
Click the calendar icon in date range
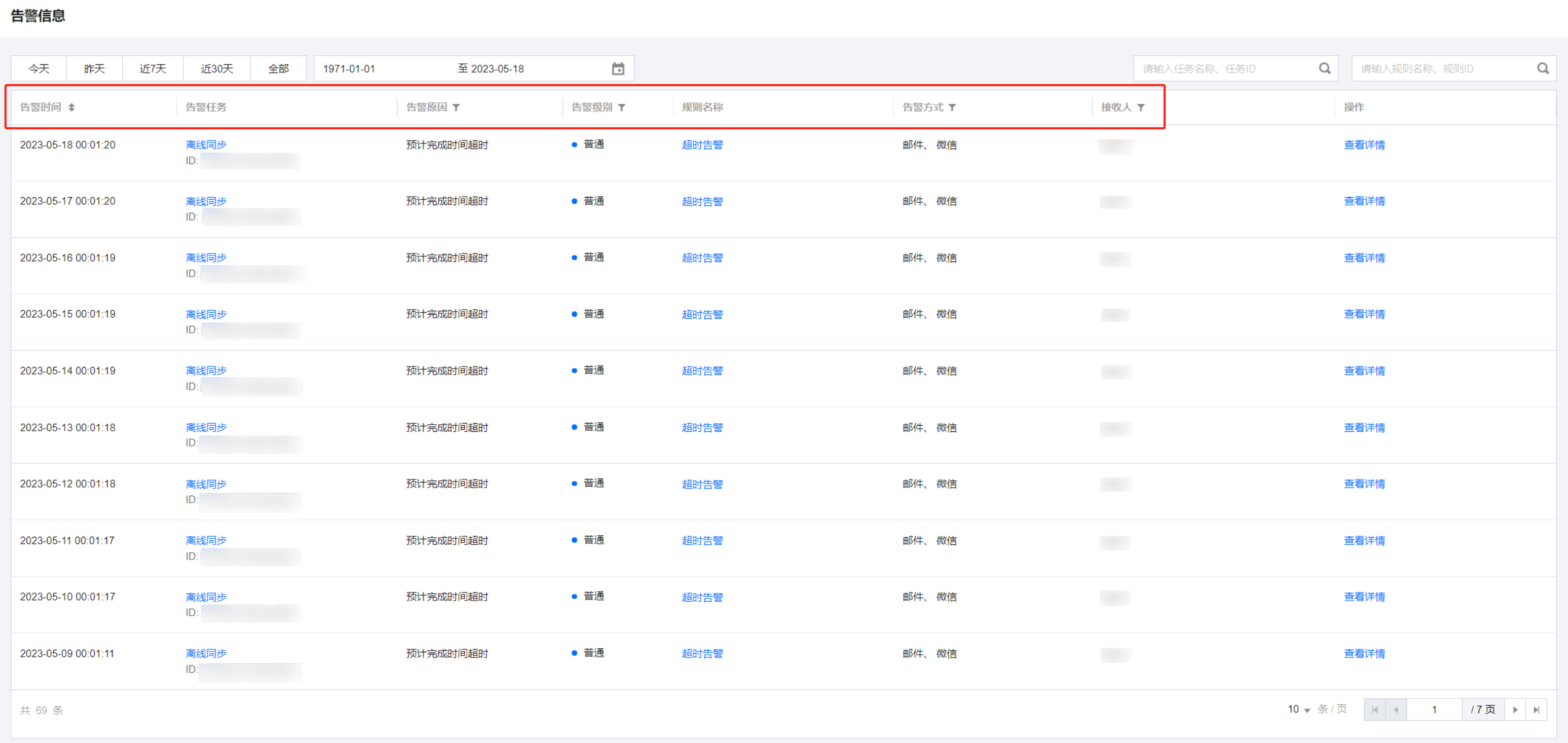[x=618, y=69]
